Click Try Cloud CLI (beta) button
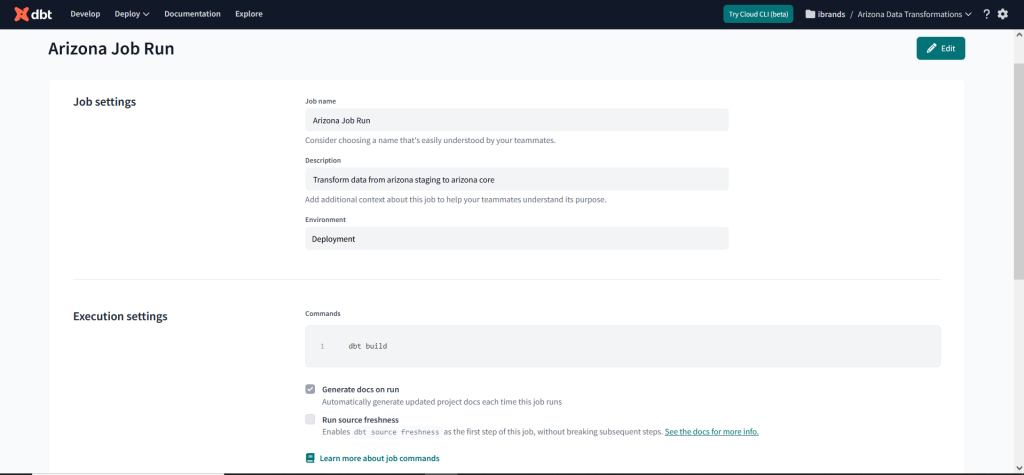This screenshot has width=1024, height=475. (758, 14)
